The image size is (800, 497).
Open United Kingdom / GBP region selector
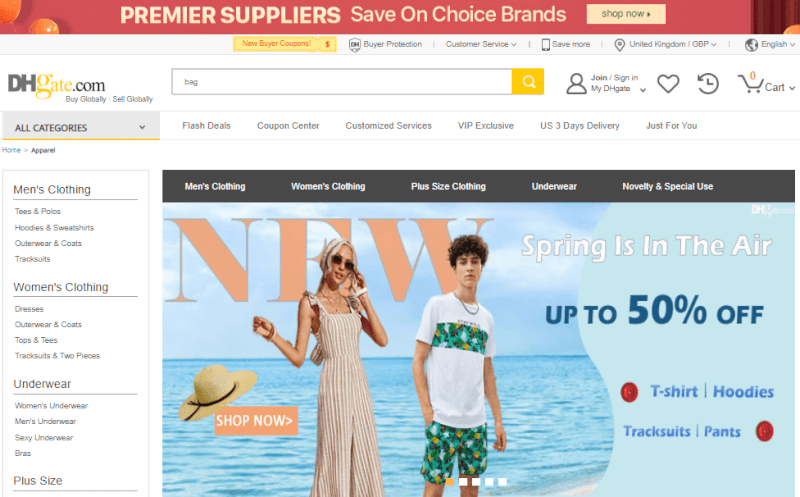665,44
